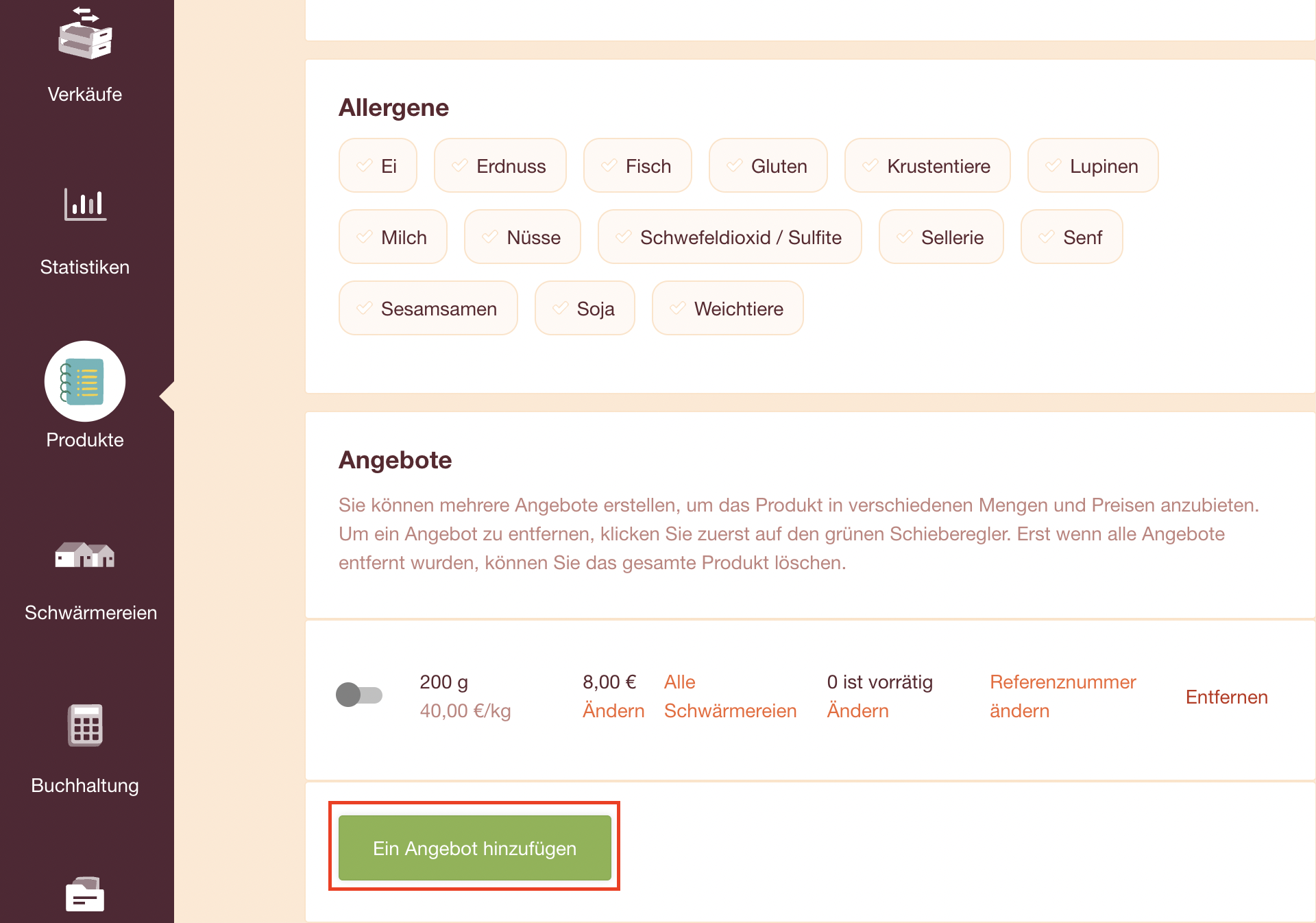Open the Buchhaltung calculator icon
The image size is (1316, 923).
coord(85,726)
